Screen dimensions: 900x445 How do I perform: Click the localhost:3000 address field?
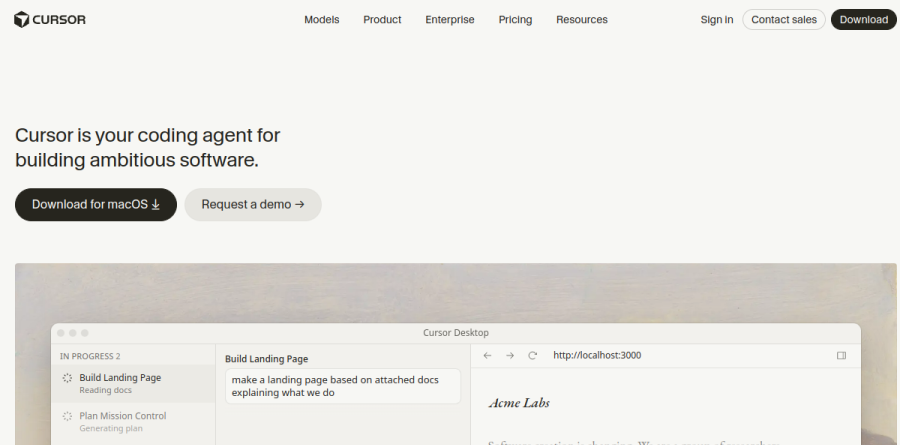[597, 355]
